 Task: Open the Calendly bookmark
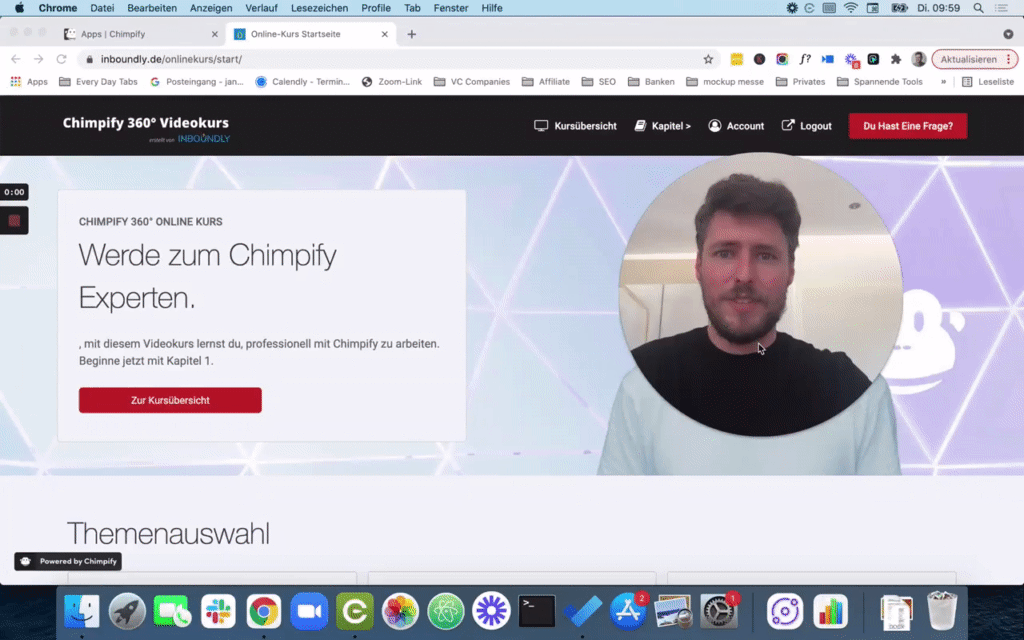tap(302, 82)
